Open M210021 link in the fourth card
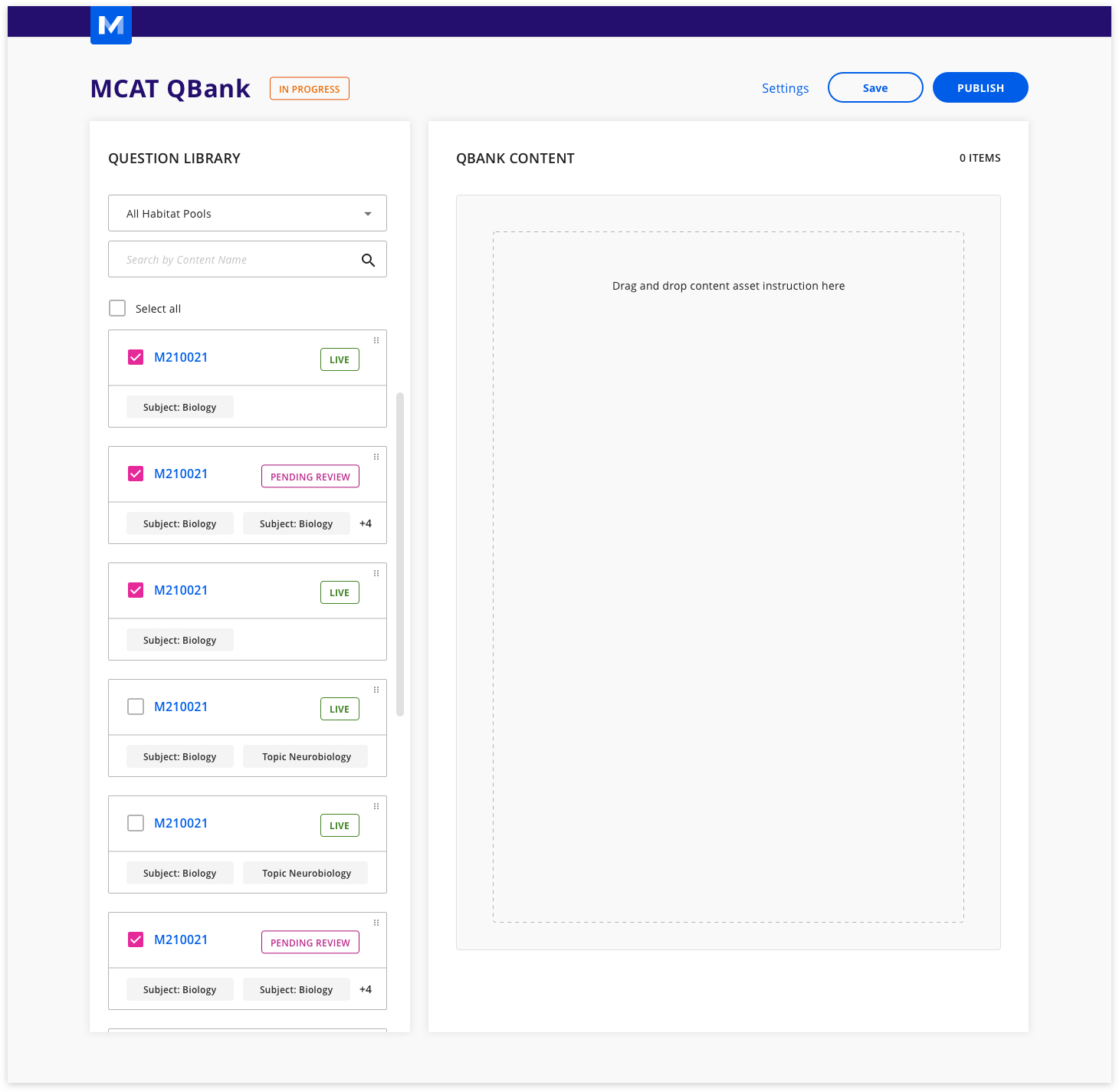Screen dimensions: 1119x1092 tap(181, 707)
